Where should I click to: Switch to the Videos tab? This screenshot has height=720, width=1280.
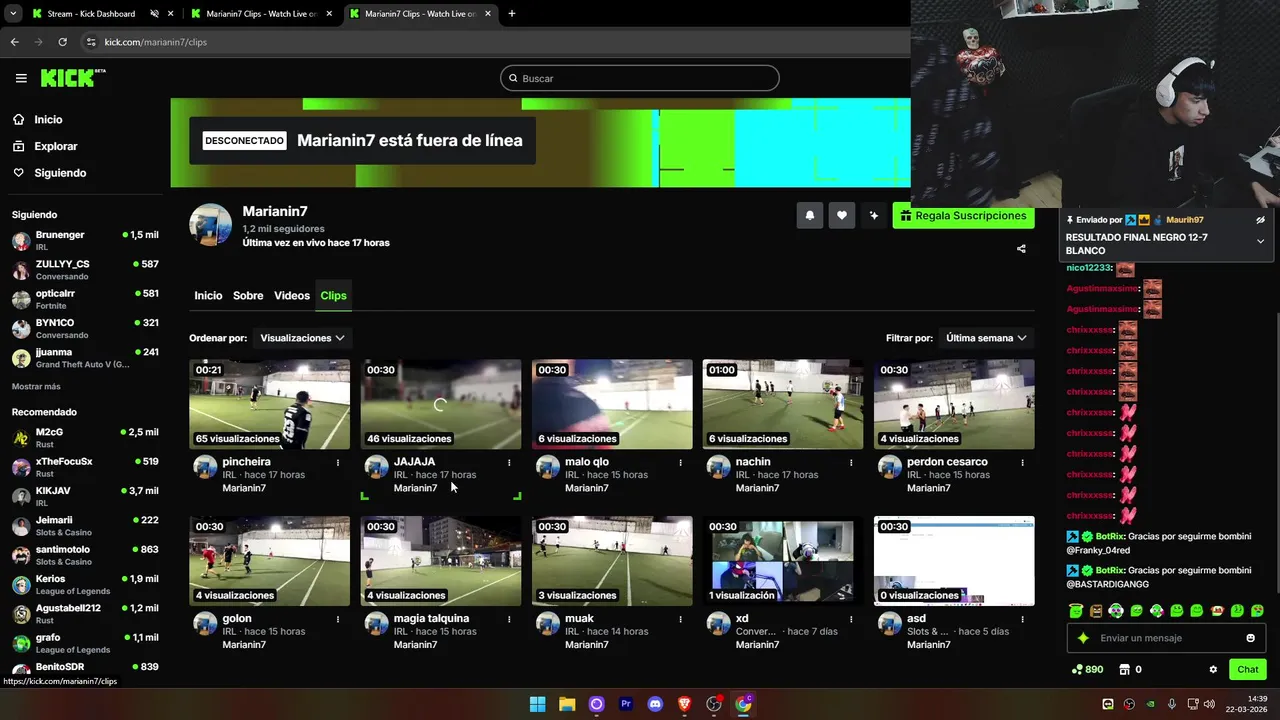click(292, 296)
